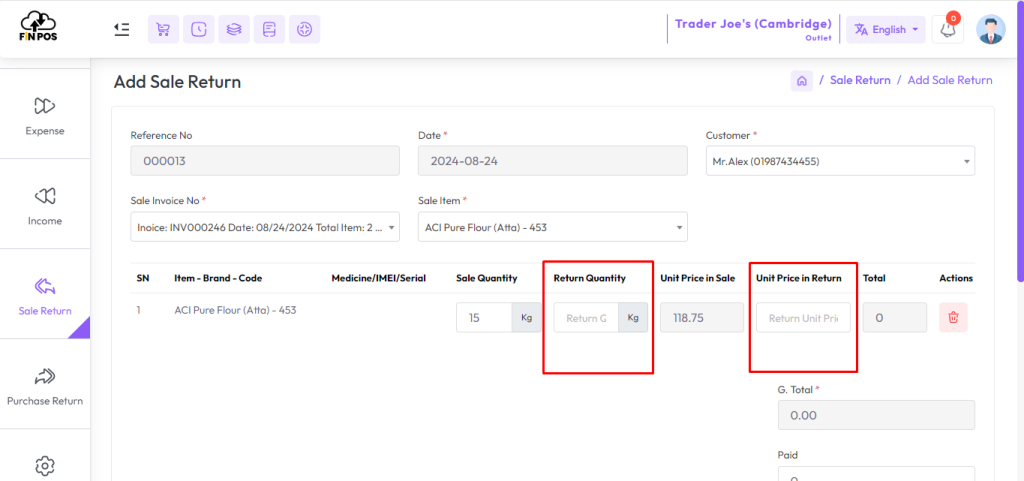
Task: Click the G. Total field showing 0.00
Action: coord(876,415)
